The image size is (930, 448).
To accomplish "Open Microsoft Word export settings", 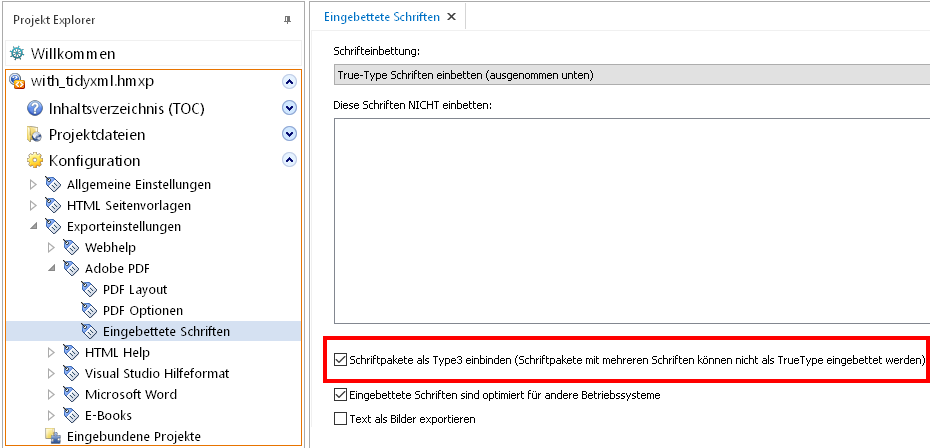I will pos(130,394).
